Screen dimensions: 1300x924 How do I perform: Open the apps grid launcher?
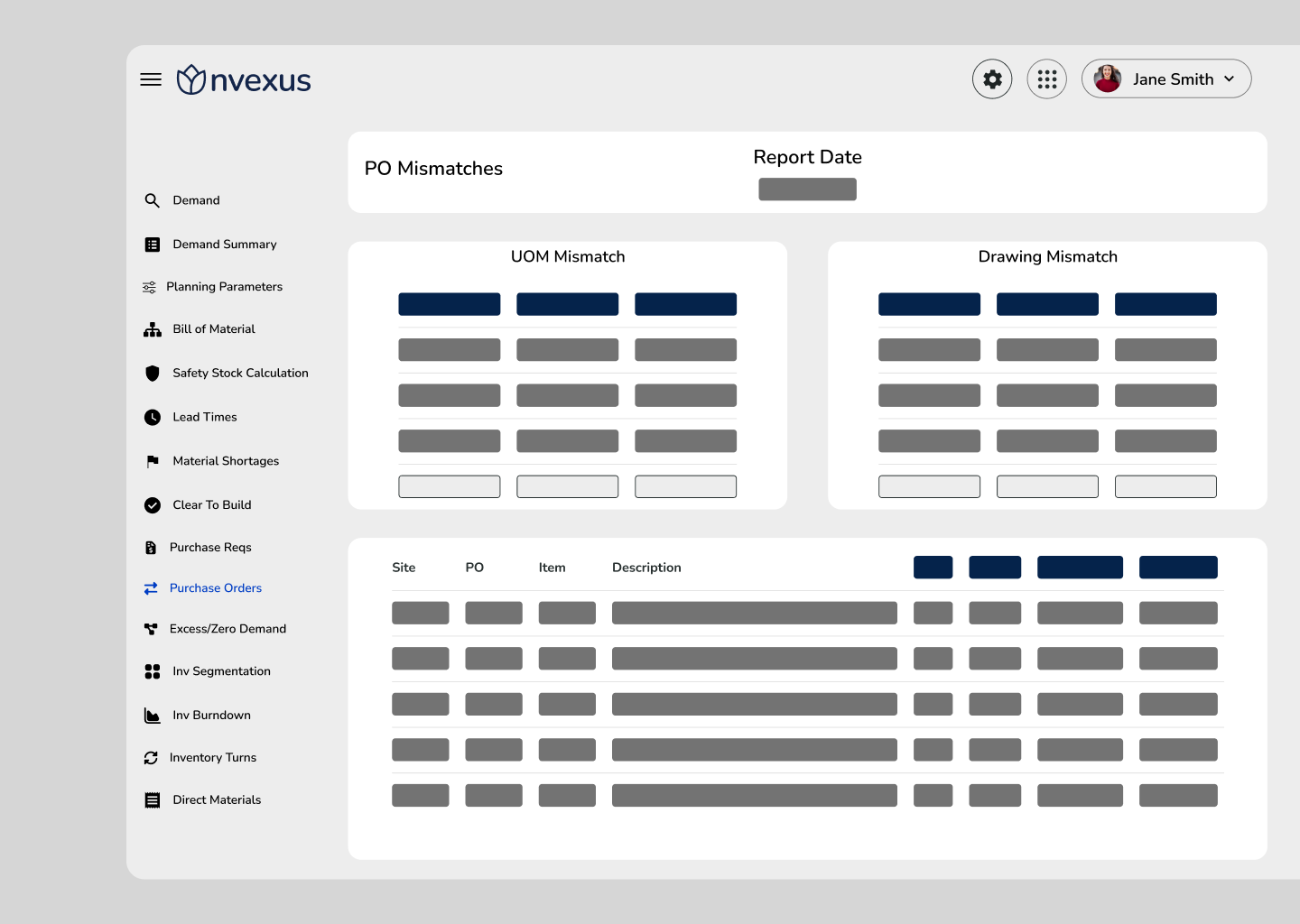1047,79
